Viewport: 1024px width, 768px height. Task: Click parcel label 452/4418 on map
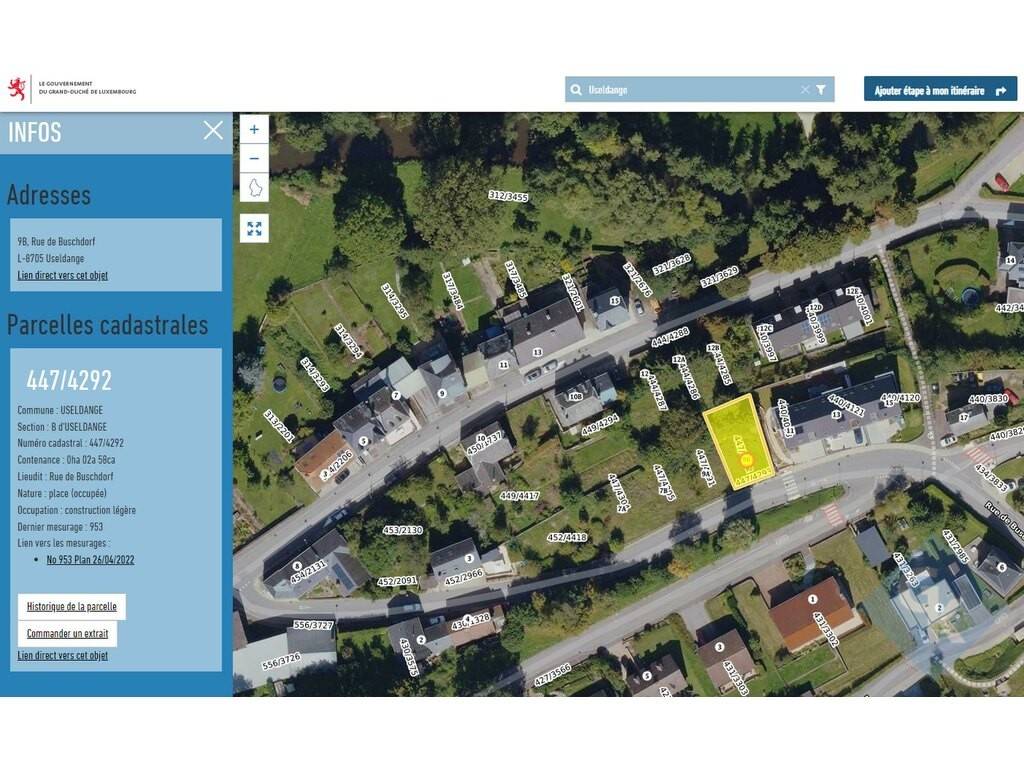tap(566, 537)
